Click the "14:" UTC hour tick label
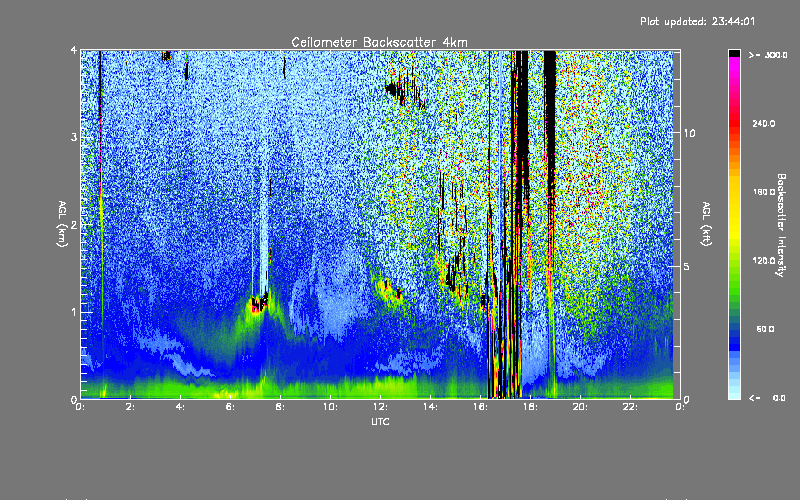The image size is (800, 500). (430, 407)
